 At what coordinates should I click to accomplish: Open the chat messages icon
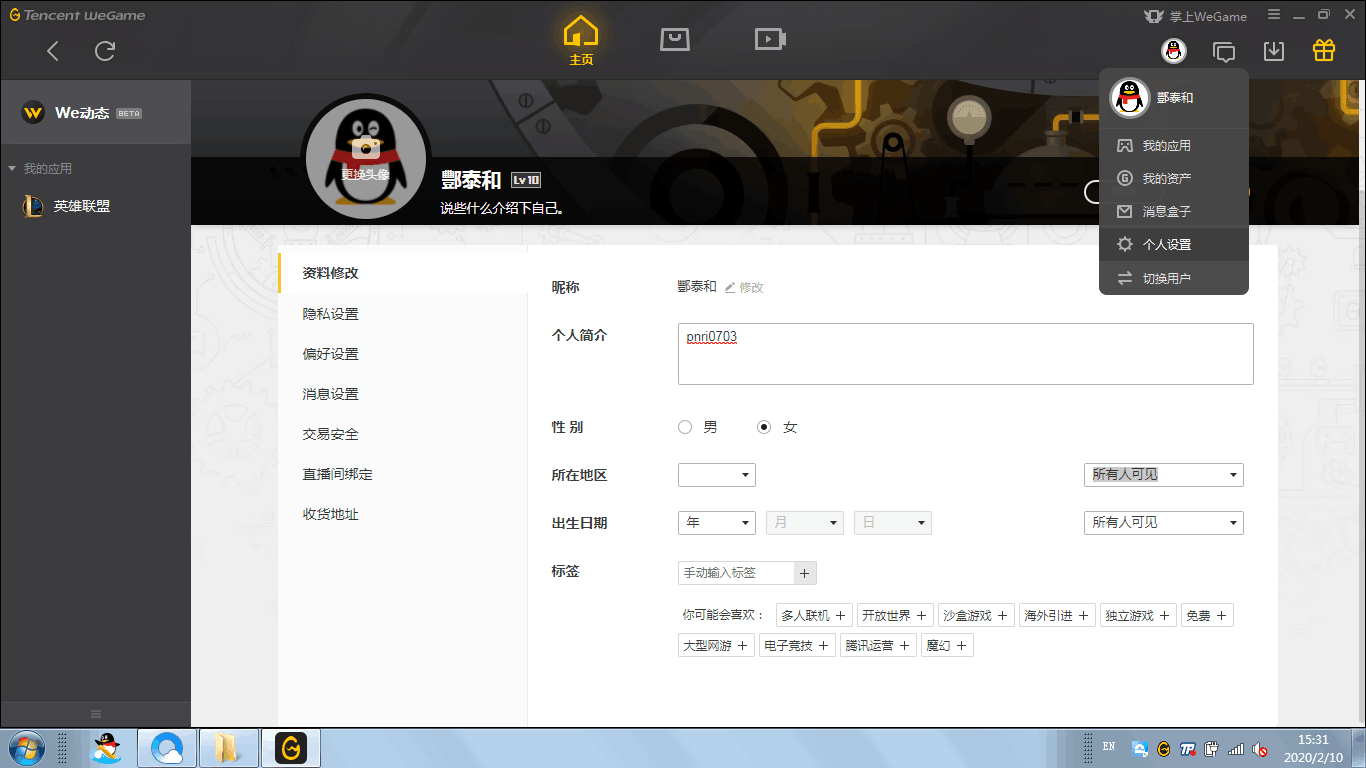click(x=1223, y=51)
